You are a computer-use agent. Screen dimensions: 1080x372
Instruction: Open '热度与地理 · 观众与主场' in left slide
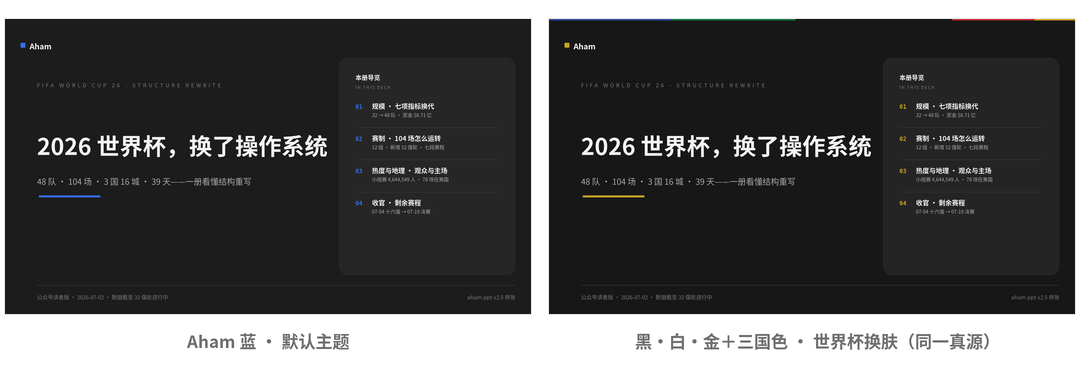(410, 171)
